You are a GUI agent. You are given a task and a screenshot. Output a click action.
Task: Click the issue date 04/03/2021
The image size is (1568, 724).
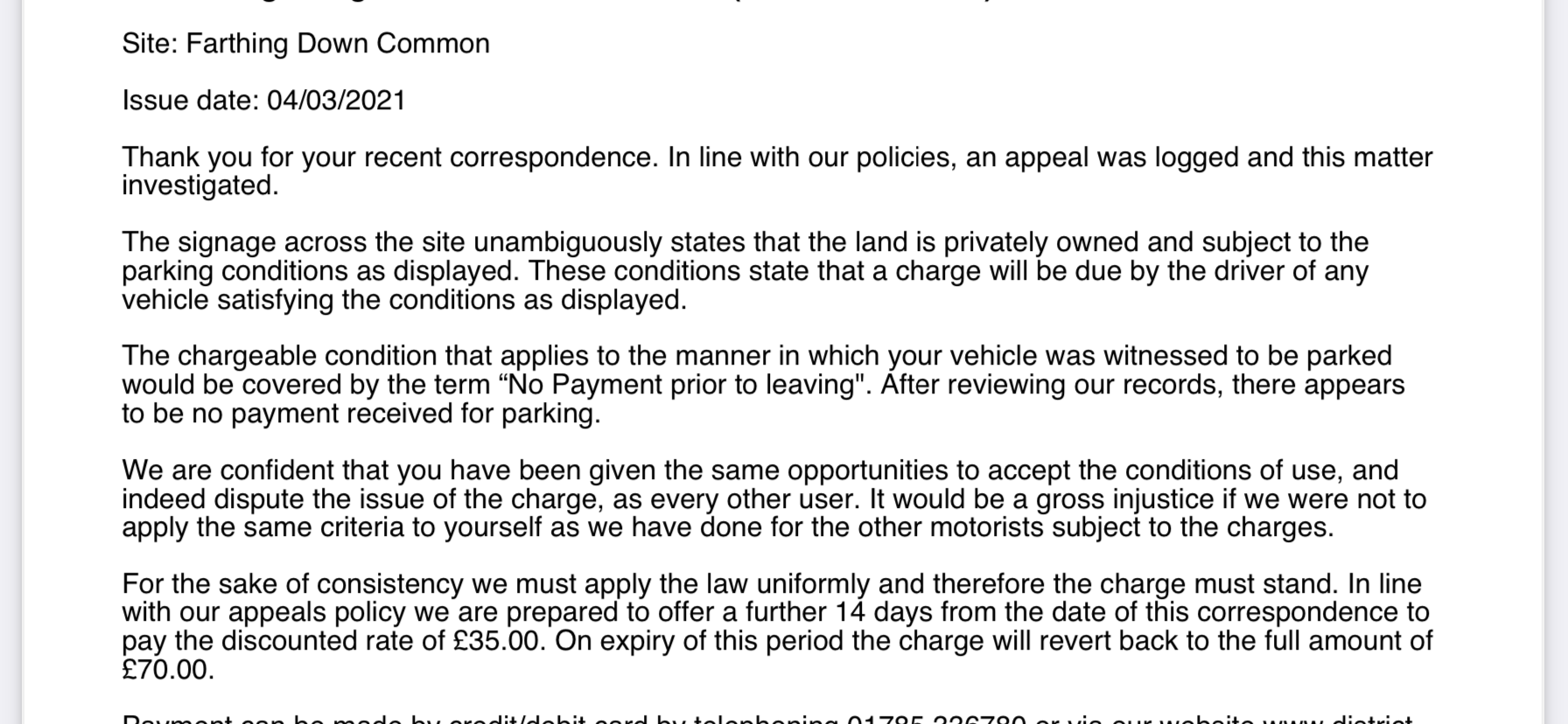click(x=336, y=101)
